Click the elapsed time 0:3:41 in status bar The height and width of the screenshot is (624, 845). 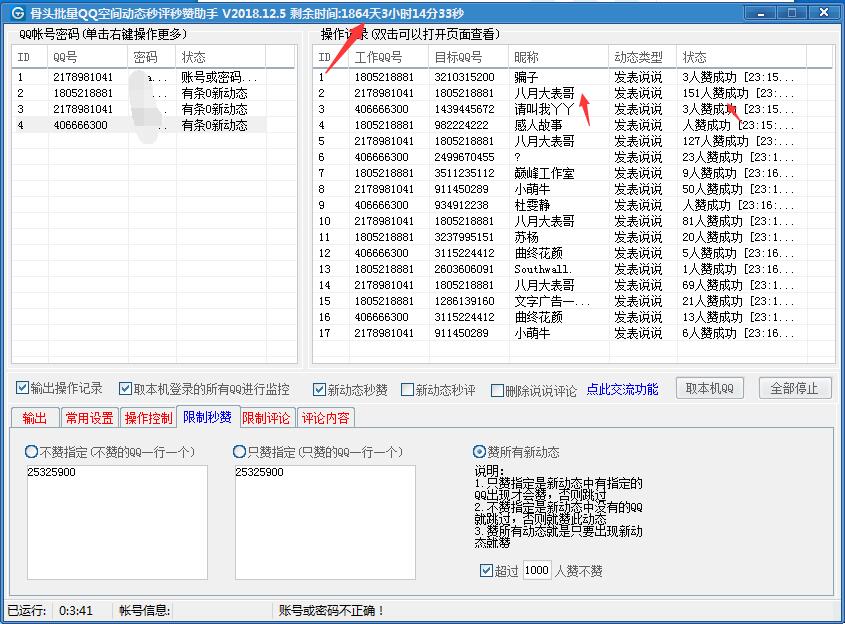click(76, 611)
